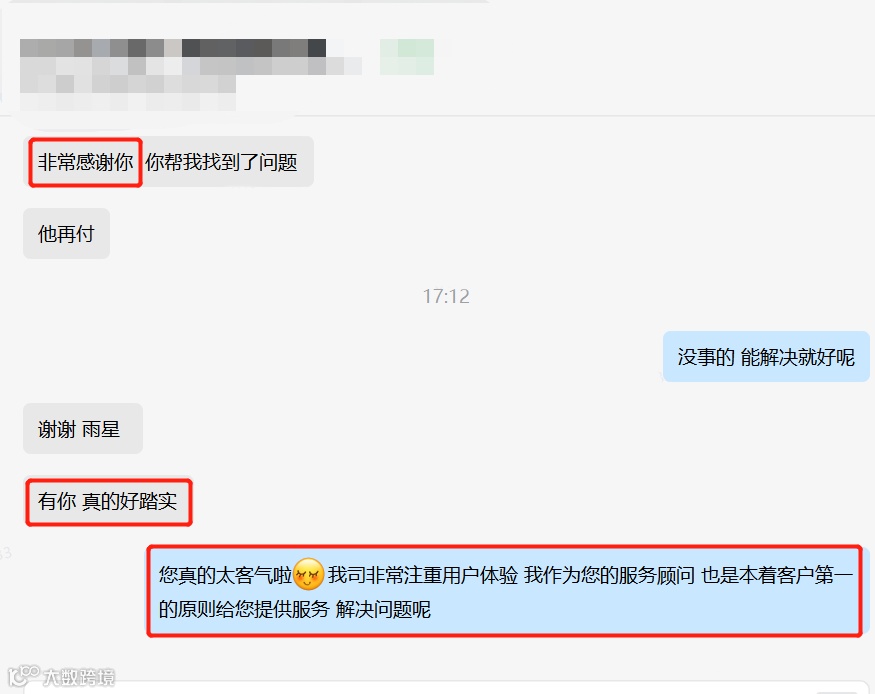Select the 你帮我找到了问题 message bubble

coord(169,162)
